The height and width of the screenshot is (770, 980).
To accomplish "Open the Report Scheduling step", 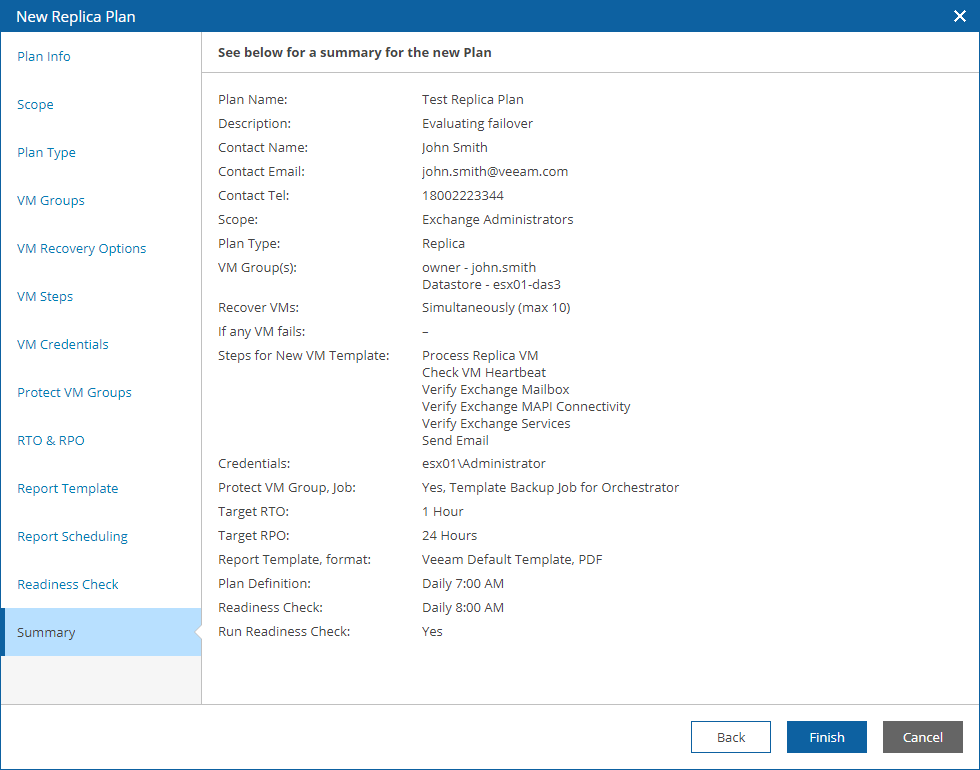I will (x=72, y=536).
